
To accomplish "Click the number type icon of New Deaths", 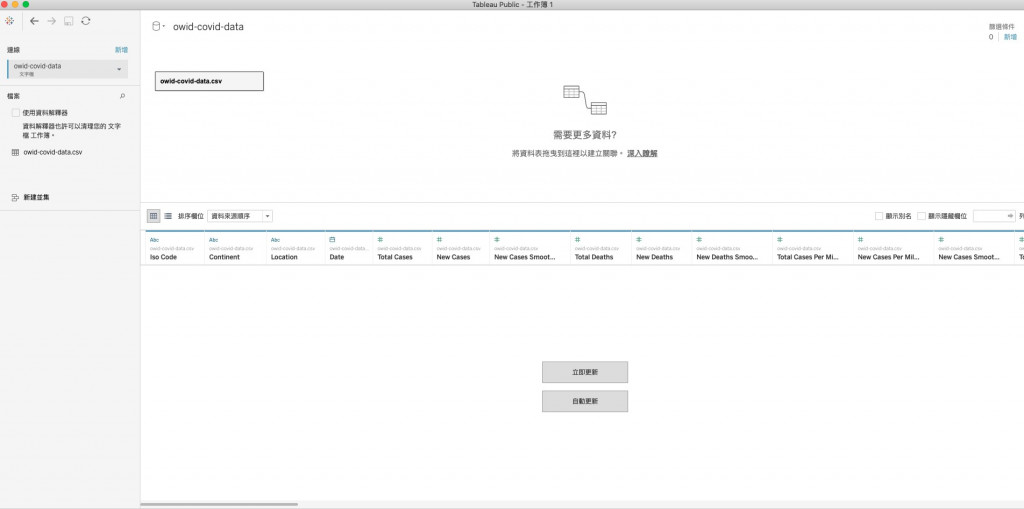I will click(x=639, y=240).
